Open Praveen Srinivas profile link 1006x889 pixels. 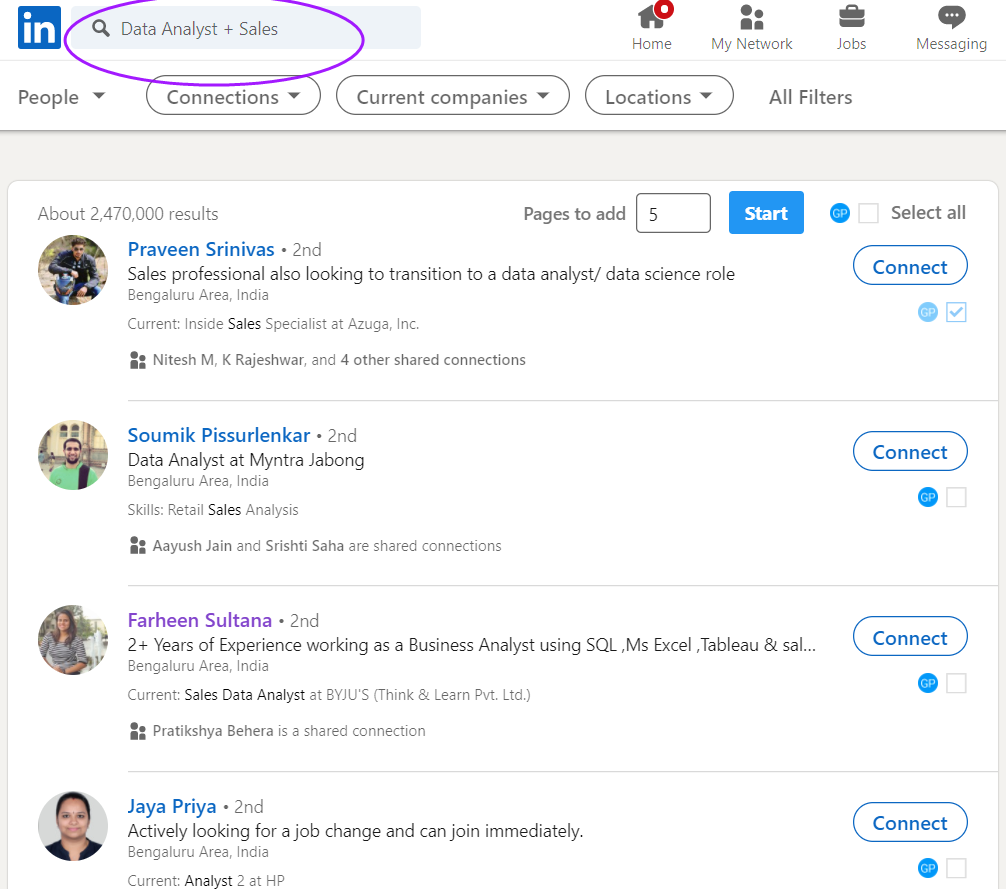pyautogui.click(x=201, y=249)
